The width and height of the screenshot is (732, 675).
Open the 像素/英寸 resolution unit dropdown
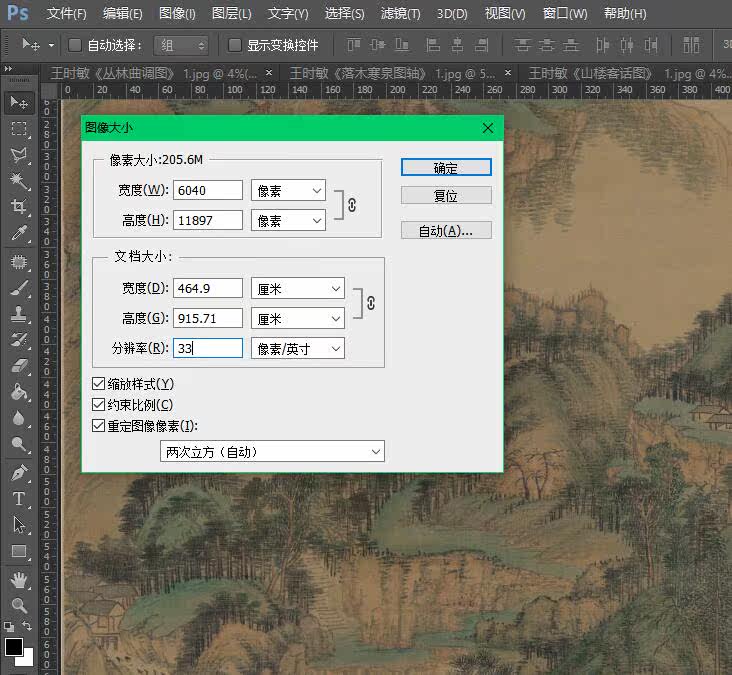[298, 348]
